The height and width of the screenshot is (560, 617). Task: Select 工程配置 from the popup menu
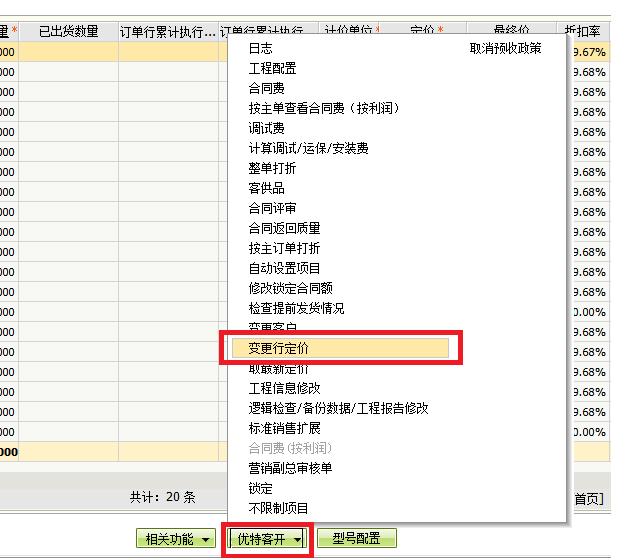272,68
